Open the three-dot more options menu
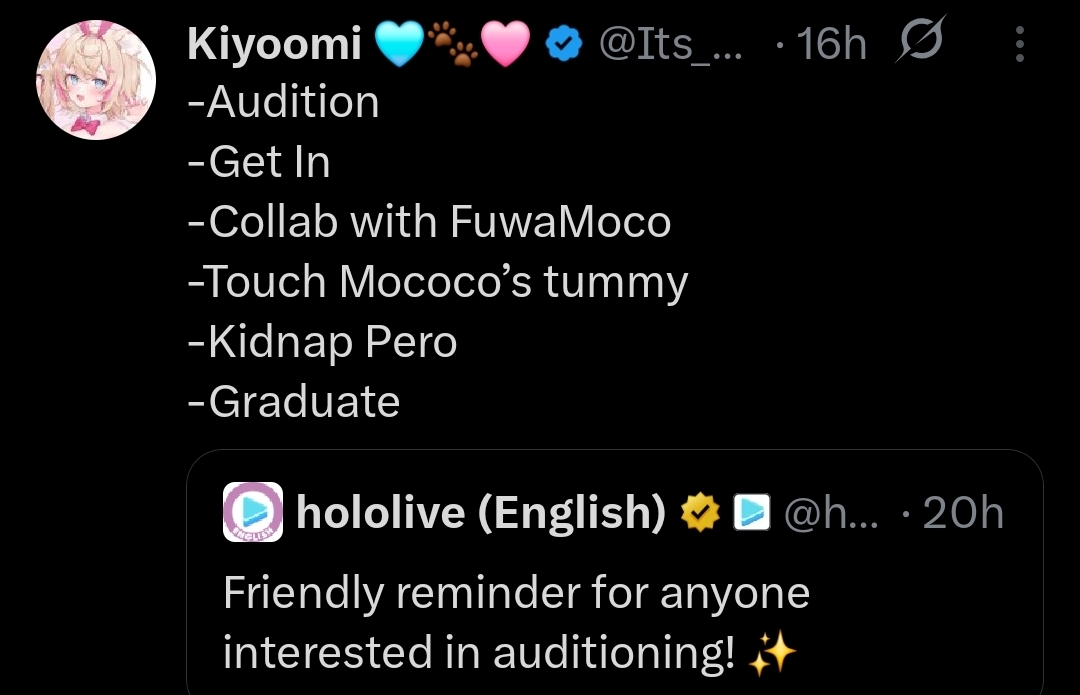This screenshot has width=1080, height=695. click(1020, 44)
